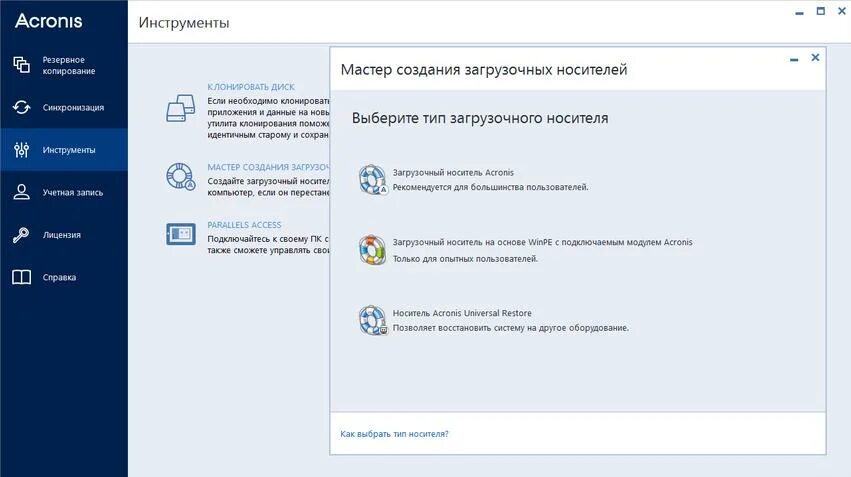Minimize the media builder wizard dialog
This screenshot has height=477, width=851.
coord(794,59)
